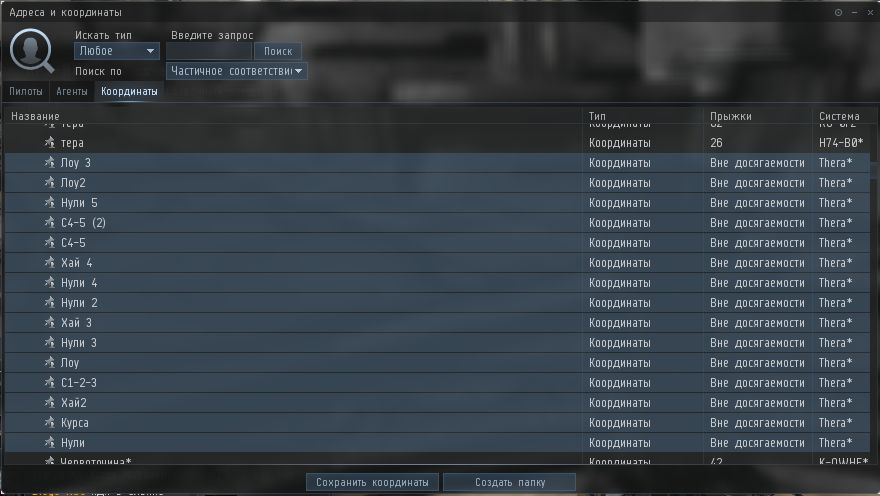Focus the search query input field
This screenshot has width=880, height=496.
click(x=209, y=51)
